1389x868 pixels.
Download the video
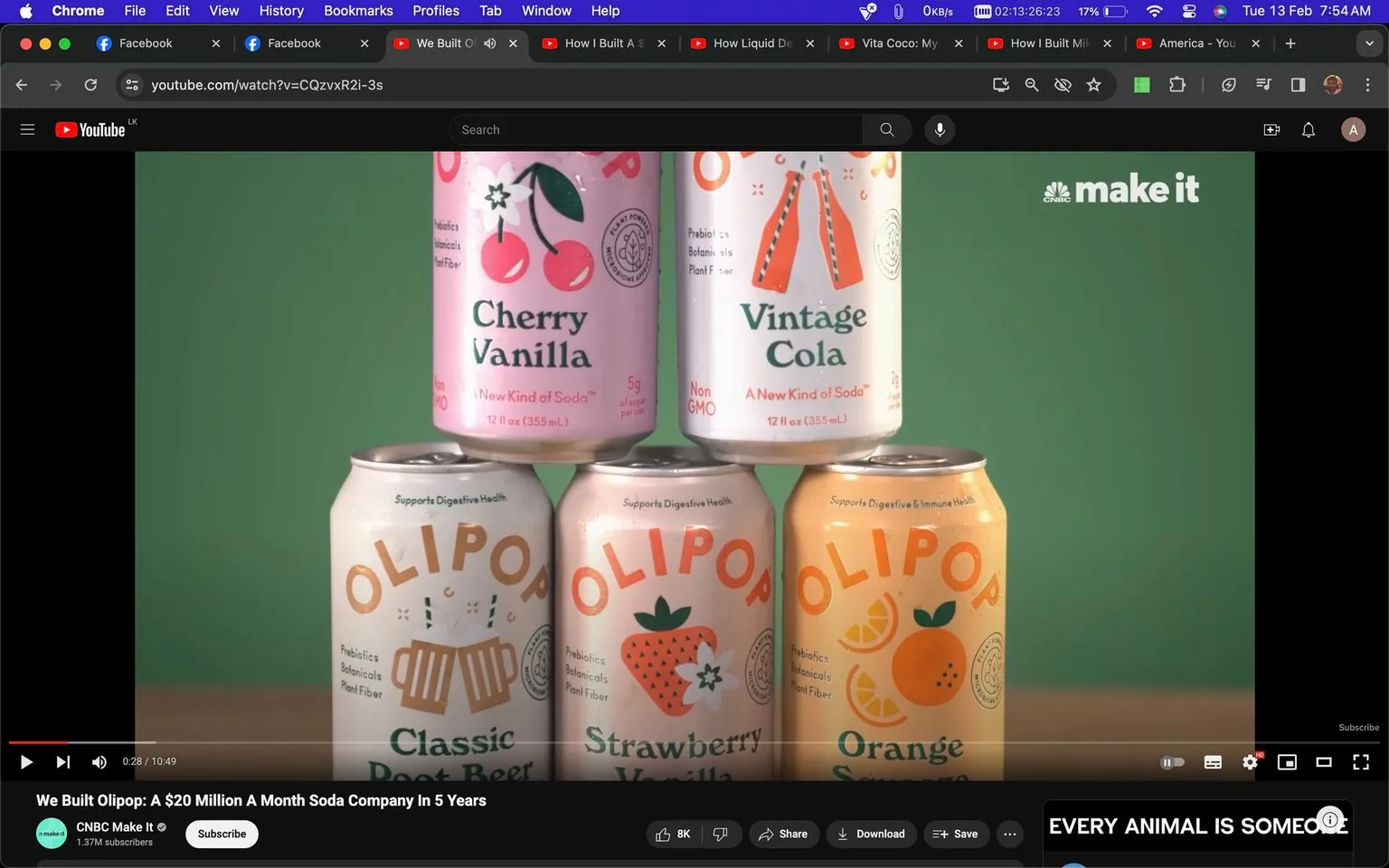click(x=870, y=834)
